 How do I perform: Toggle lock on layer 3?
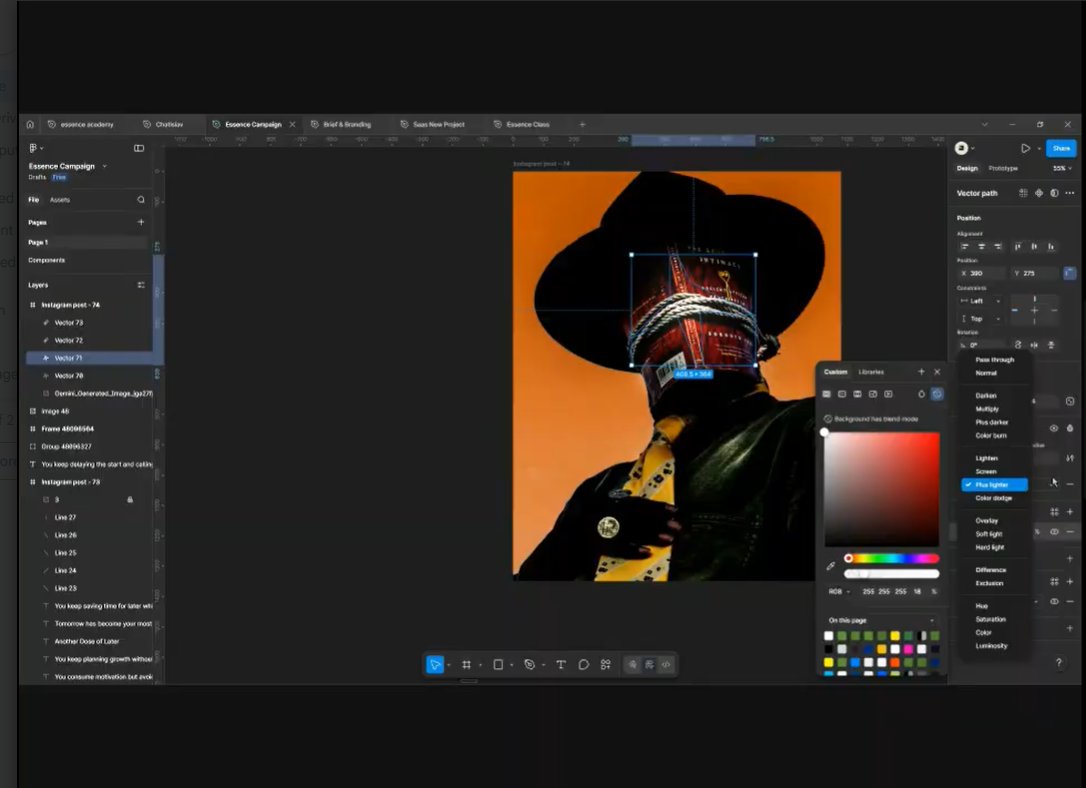130,499
